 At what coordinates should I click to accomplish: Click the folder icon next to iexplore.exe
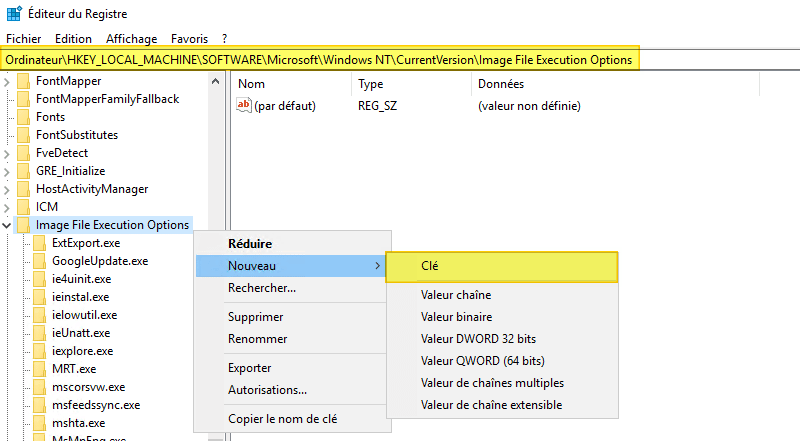(x=40, y=351)
